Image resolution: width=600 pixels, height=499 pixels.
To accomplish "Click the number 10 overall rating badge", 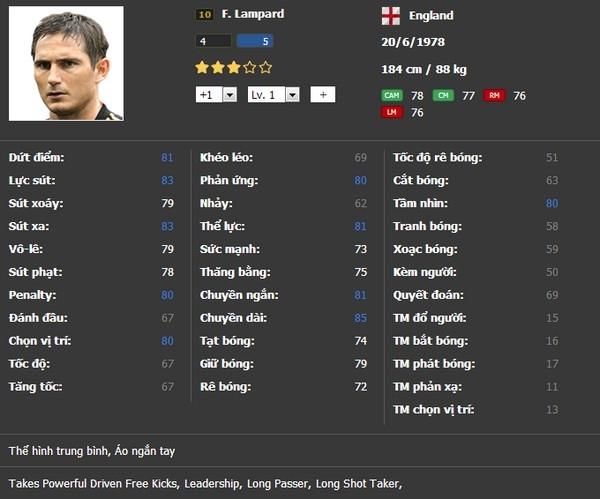I will point(204,15).
